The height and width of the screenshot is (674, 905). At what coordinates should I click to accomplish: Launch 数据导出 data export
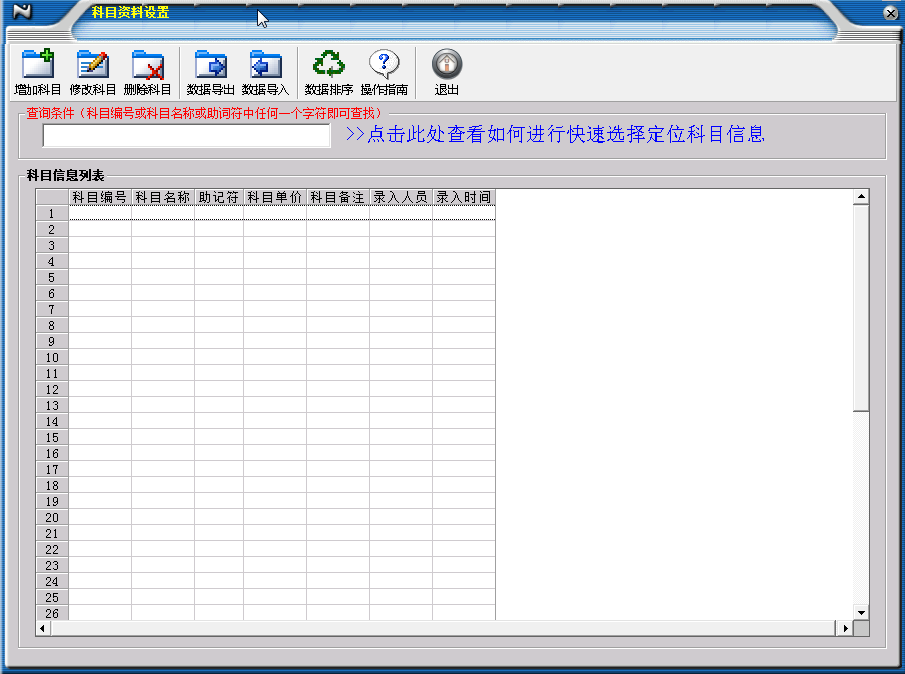click(x=210, y=72)
